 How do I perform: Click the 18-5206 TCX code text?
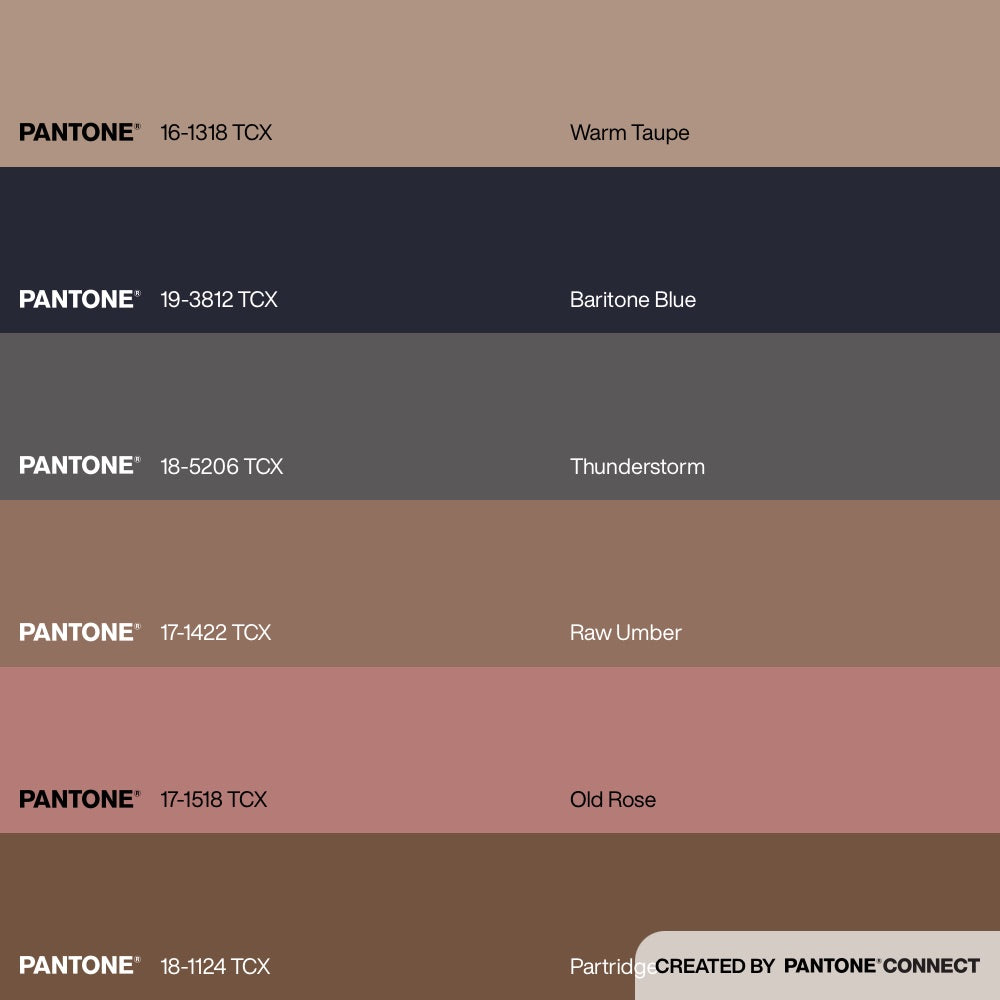pyautogui.click(x=221, y=466)
